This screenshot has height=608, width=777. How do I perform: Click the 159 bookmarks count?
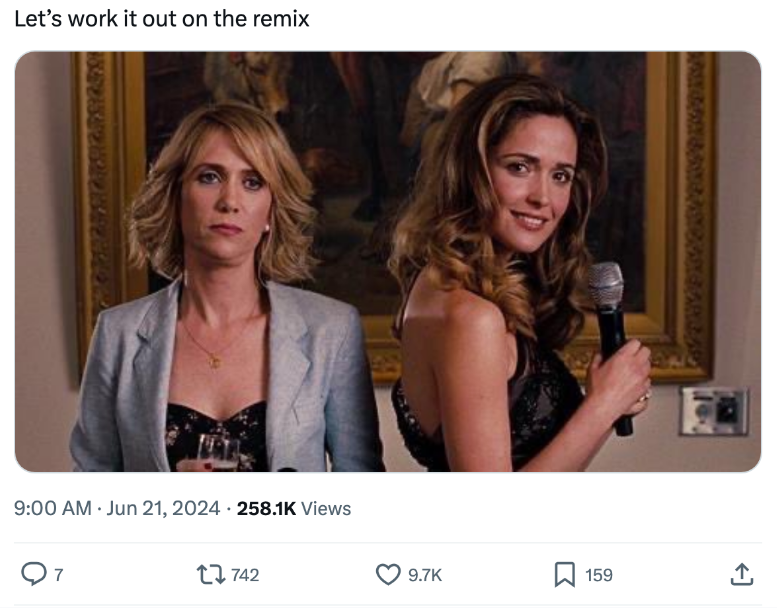click(x=599, y=575)
